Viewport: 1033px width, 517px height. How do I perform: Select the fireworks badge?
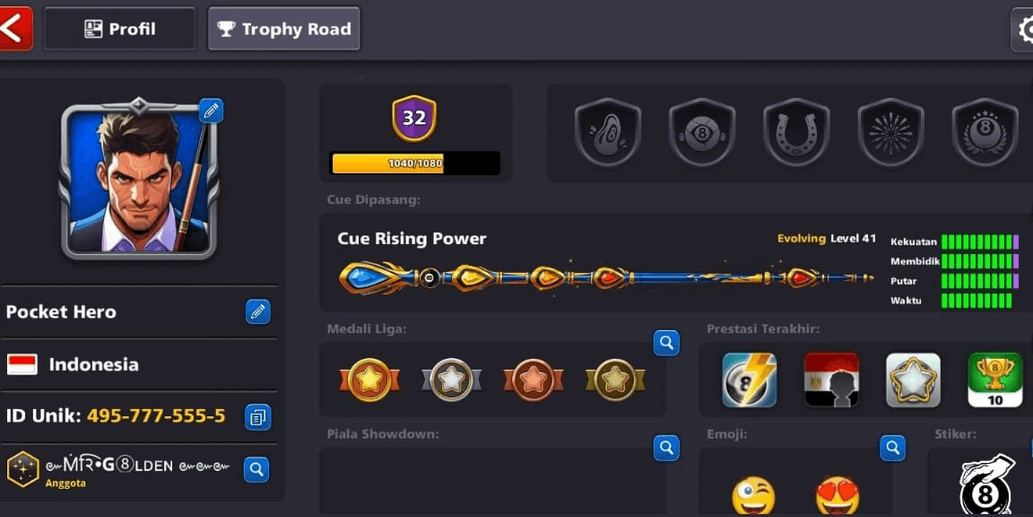pos(890,132)
